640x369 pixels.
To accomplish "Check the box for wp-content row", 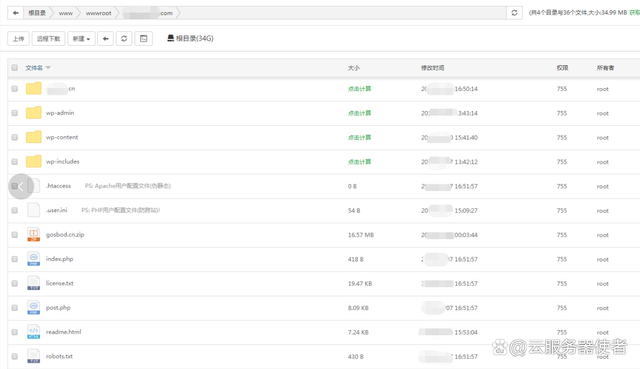I will [x=15, y=138].
